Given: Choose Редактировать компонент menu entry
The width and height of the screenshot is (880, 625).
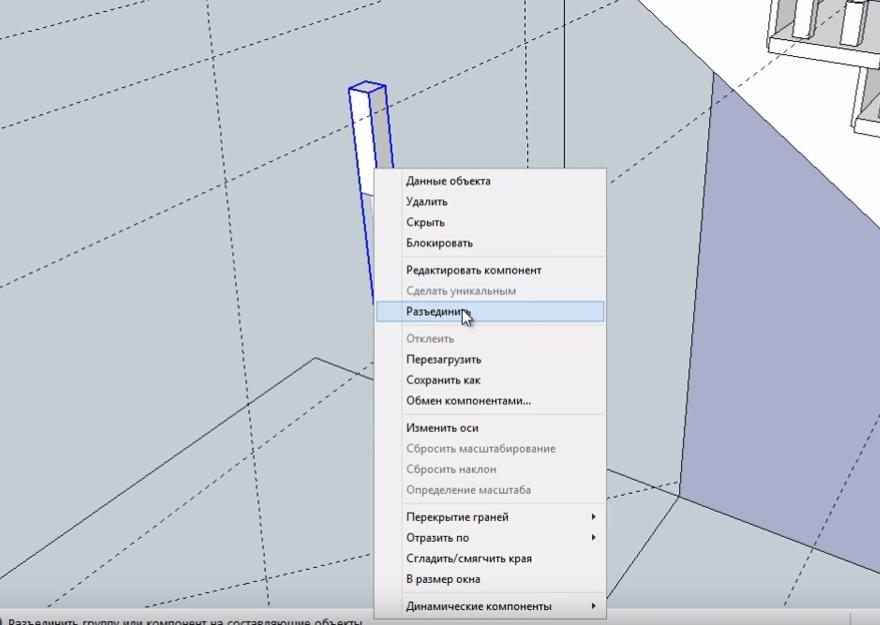Looking at the screenshot, I should [473, 270].
